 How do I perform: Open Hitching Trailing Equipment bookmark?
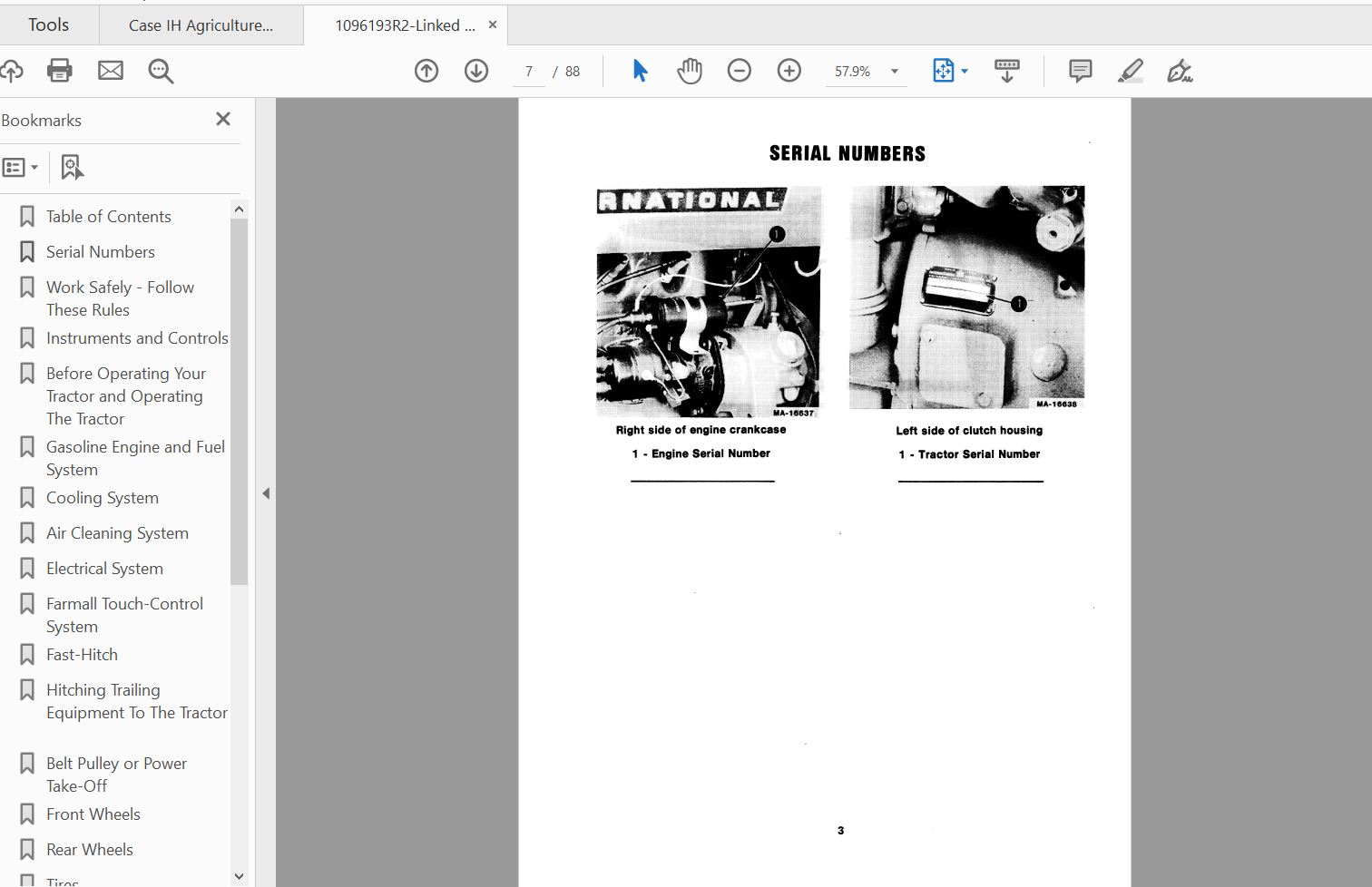136,701
